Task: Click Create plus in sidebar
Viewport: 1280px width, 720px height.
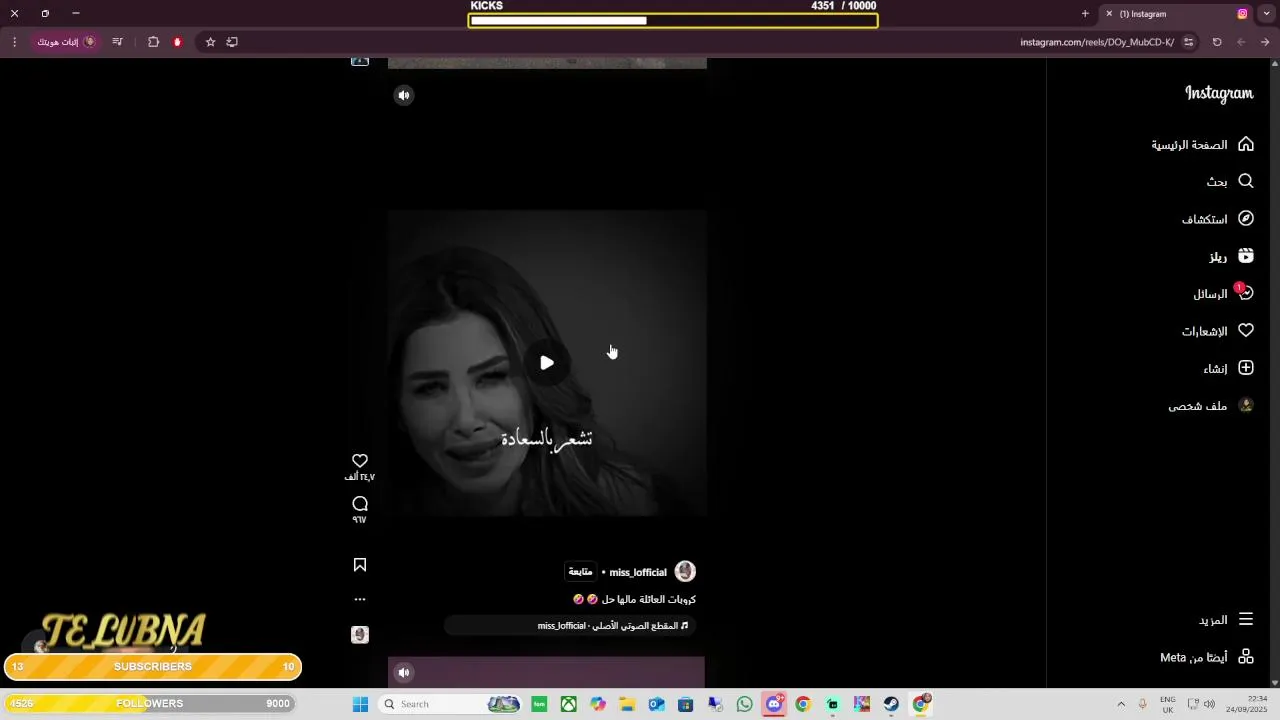Action: click(1228, 368)
